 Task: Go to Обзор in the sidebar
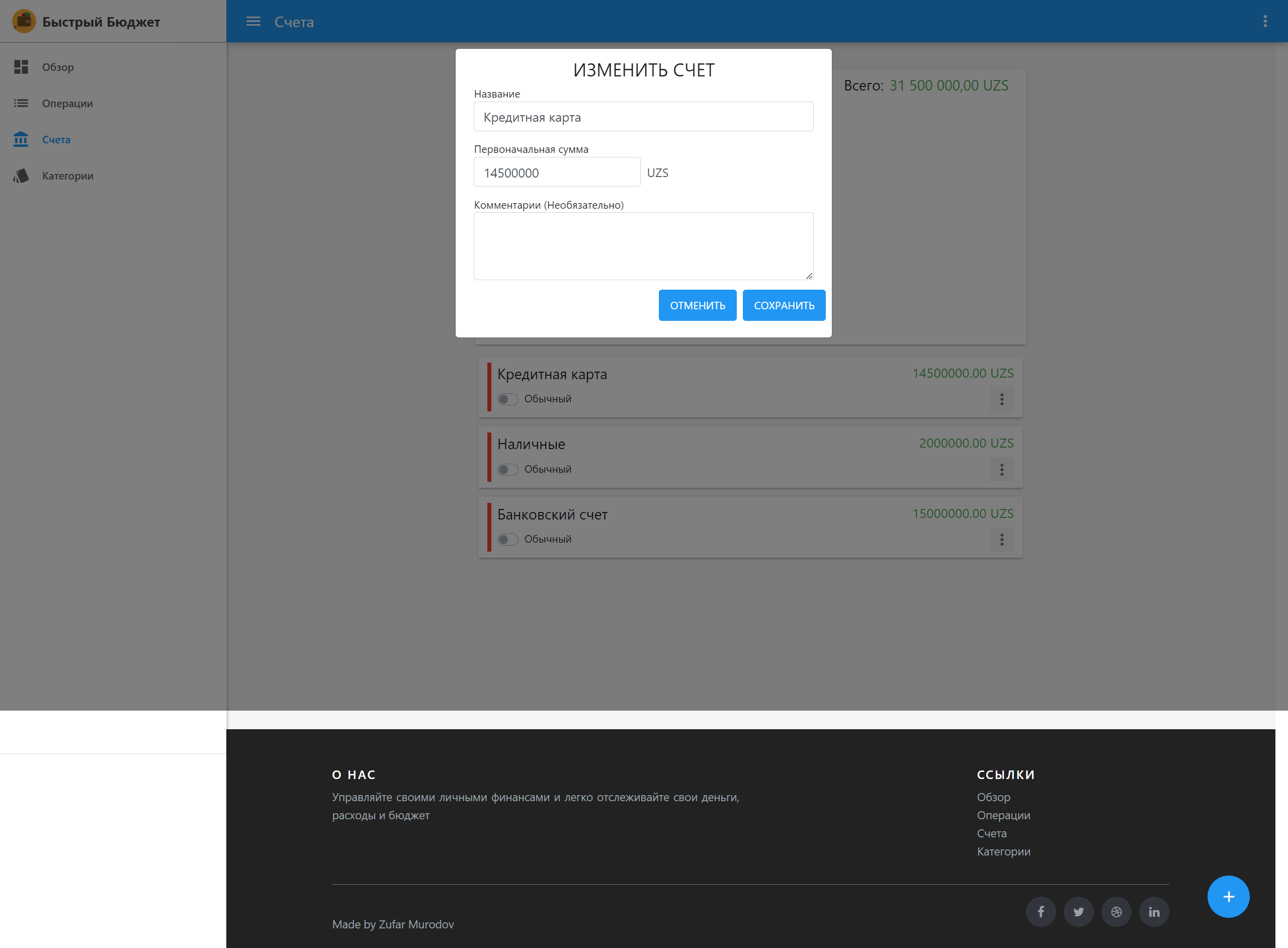click(57, 67)
